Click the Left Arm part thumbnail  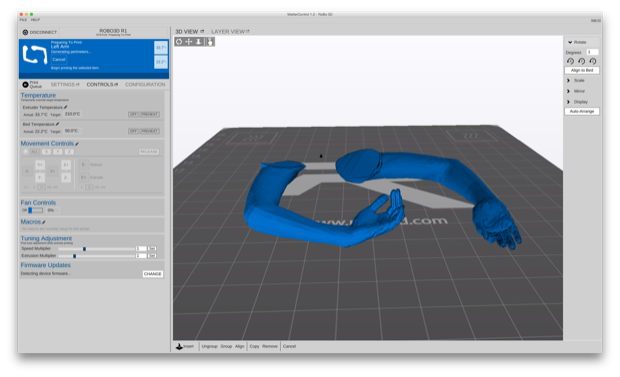click(35, 55)
